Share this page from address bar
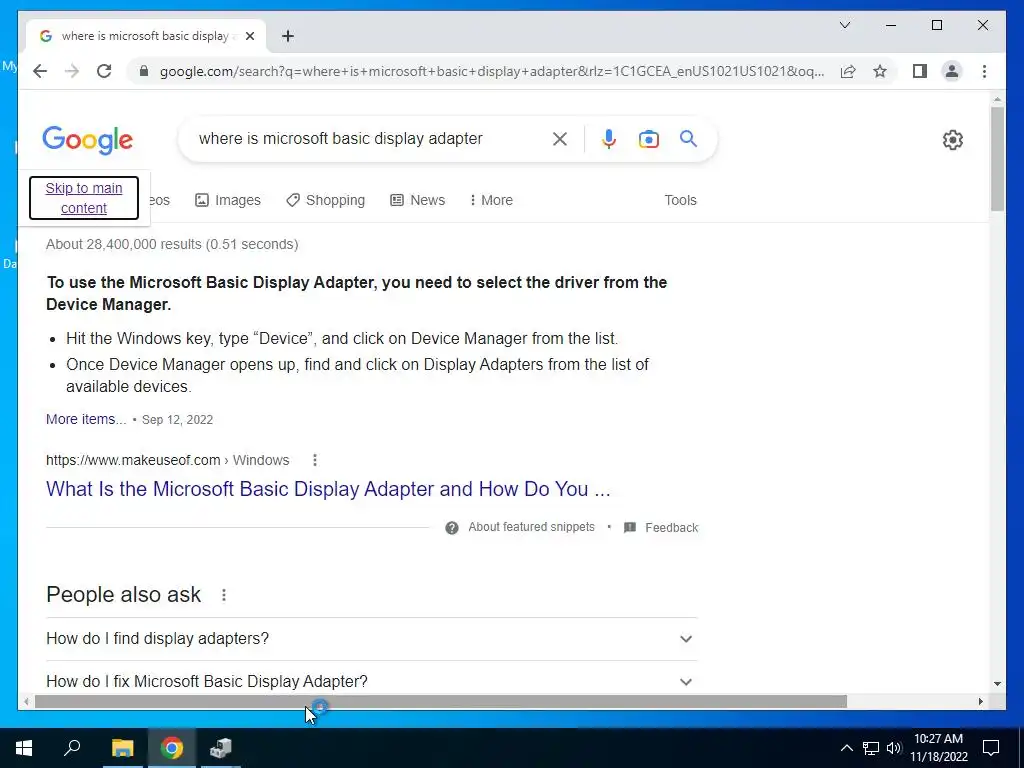This screenshot has height=768, width=1024. [x=848, y=71]
